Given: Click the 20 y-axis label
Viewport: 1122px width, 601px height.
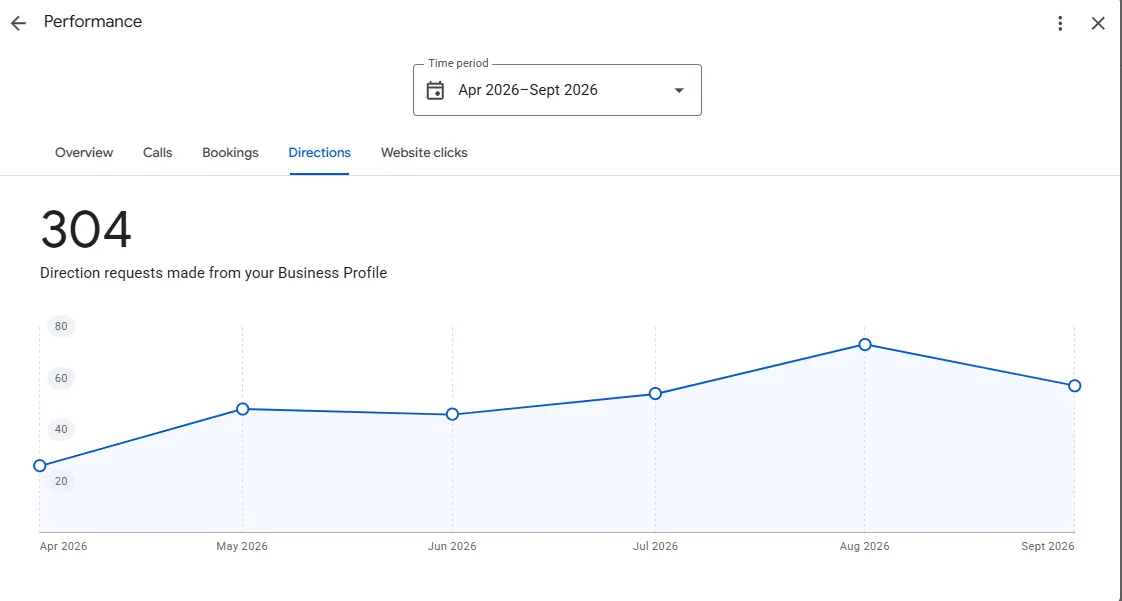Looking at the screenshot, I should pos(61,481).
